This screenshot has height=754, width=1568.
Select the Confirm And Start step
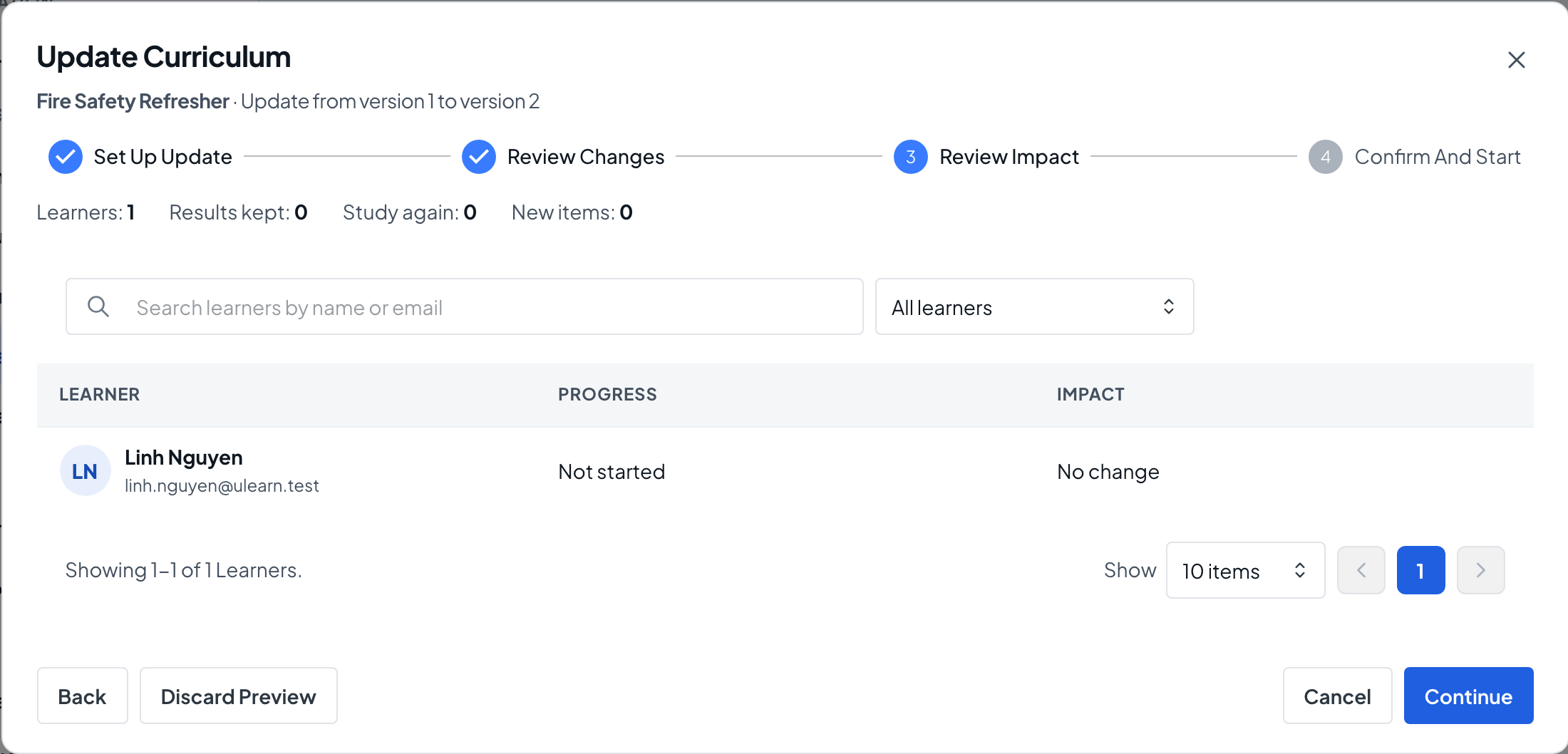tap(1415, 157)
